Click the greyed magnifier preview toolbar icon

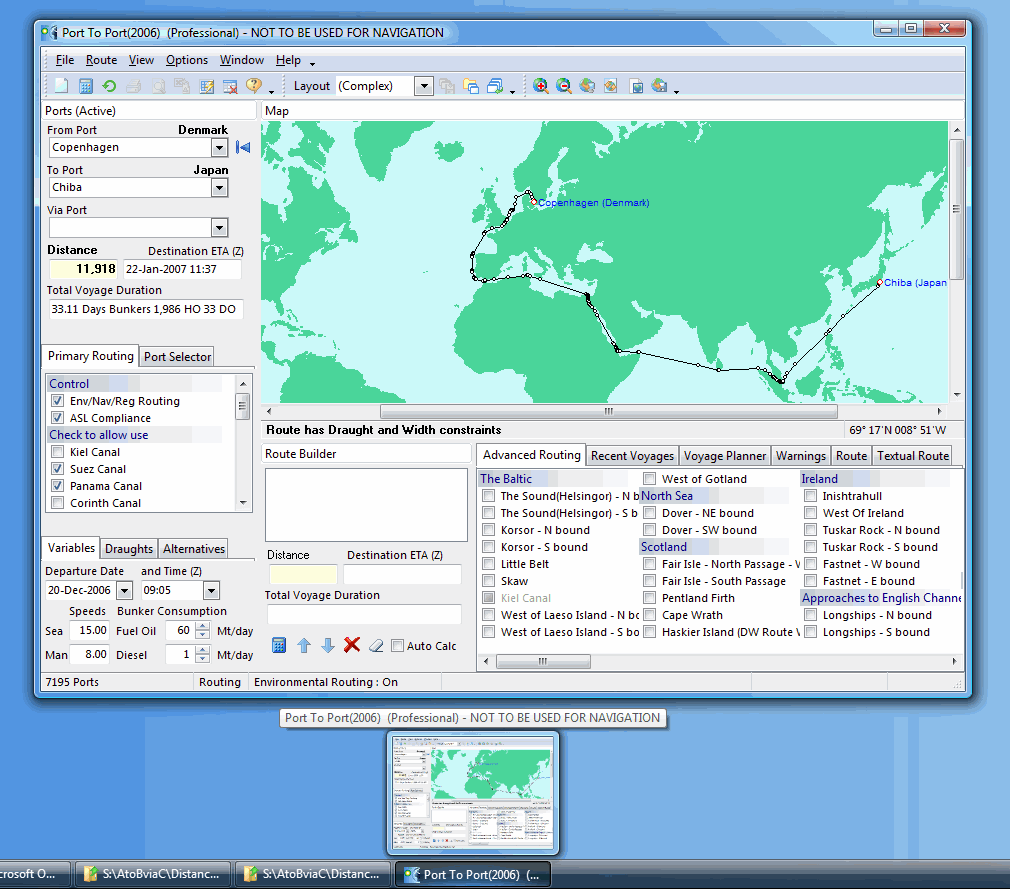tap(158, 86)
